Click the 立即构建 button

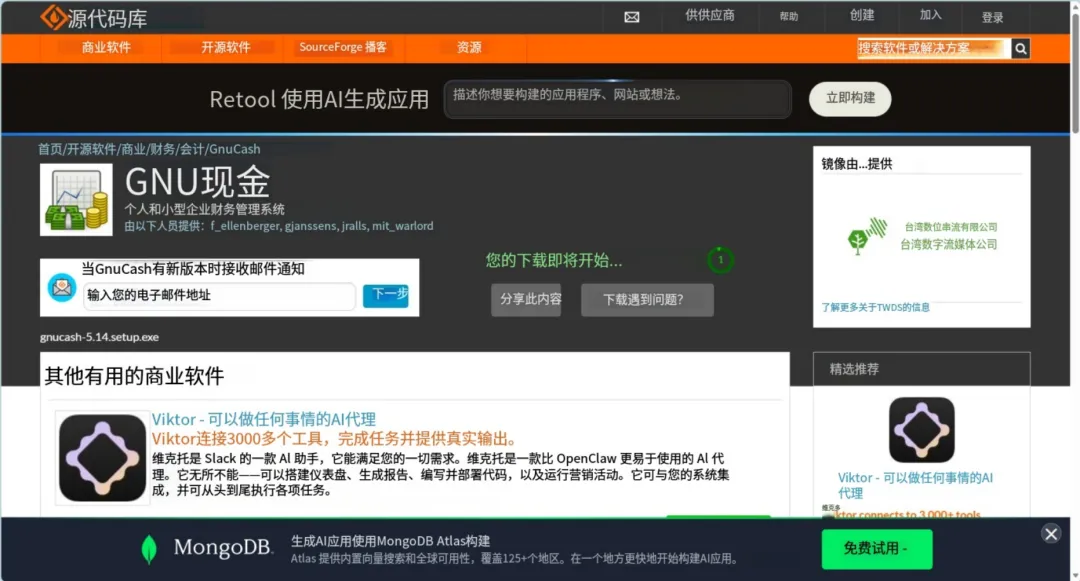click(x=850, y=98)
